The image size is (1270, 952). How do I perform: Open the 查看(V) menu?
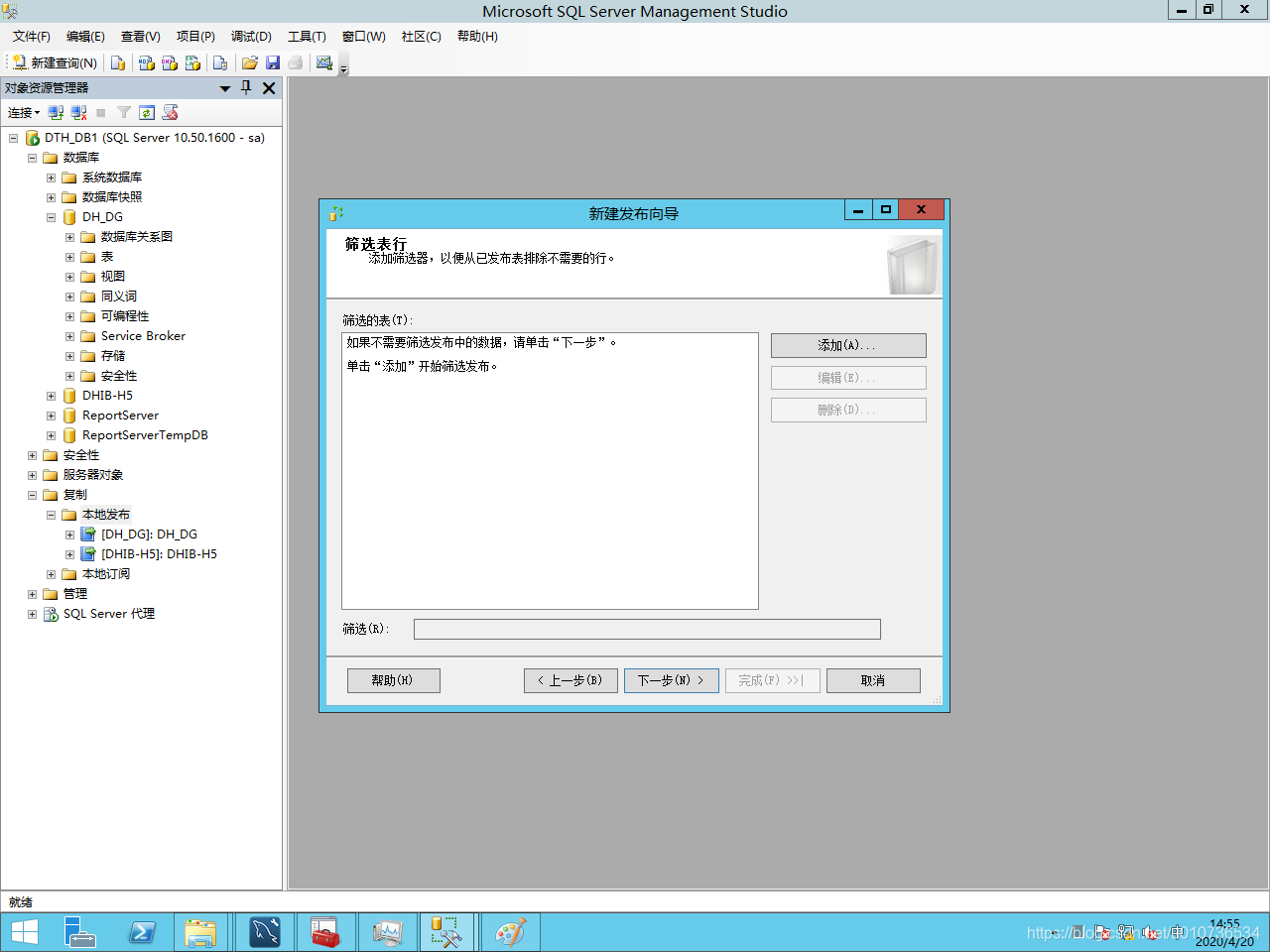pyautogui.click(x=141, y=36)
